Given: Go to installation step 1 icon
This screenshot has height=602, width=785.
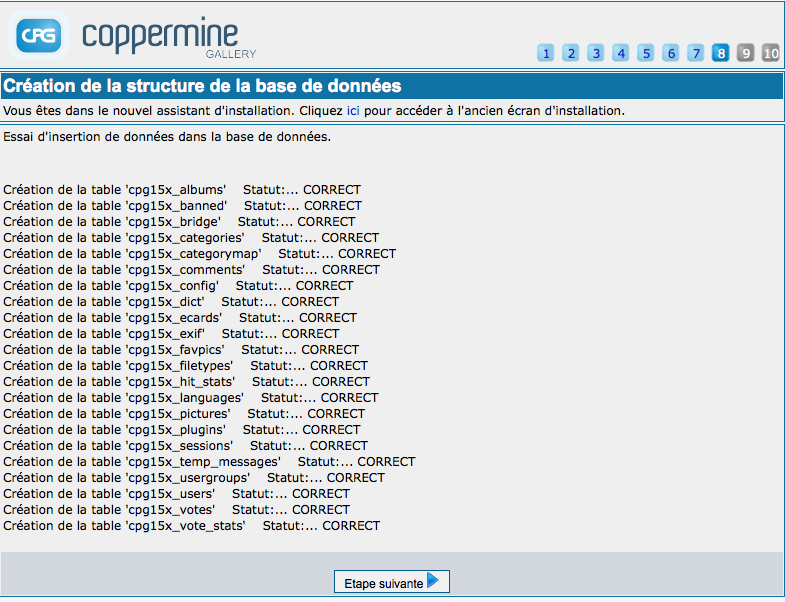Looking at the screenshot, I should tap(546, 53).
